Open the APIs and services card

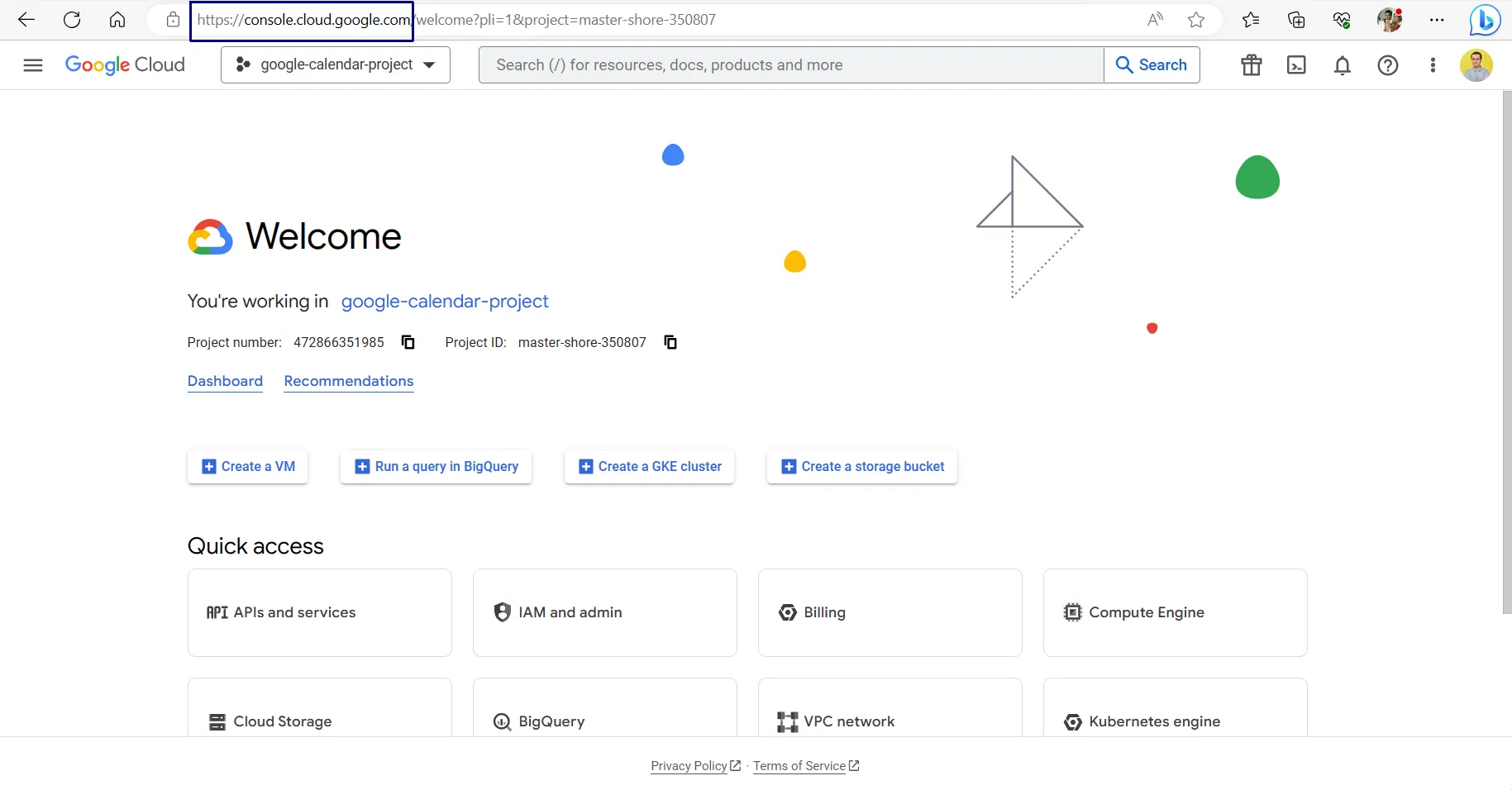coord(320,612)
